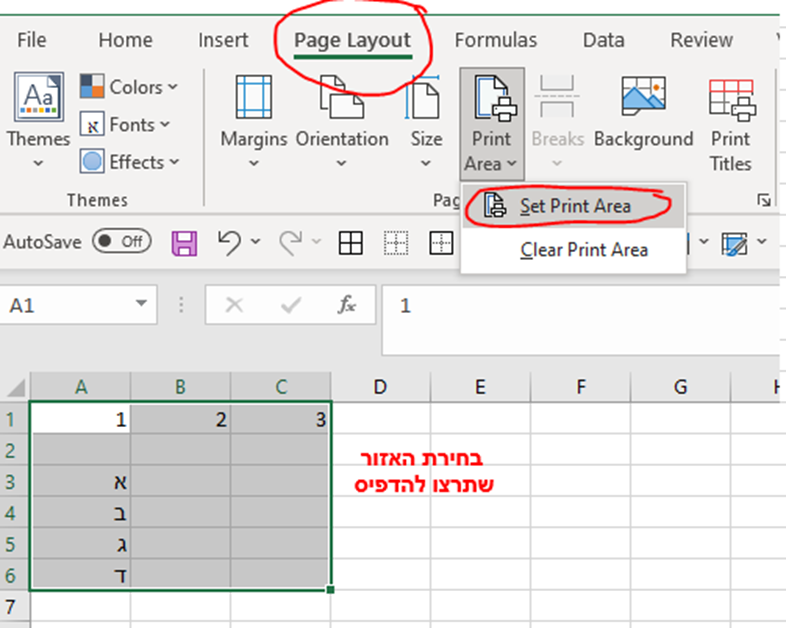
Task: Click cell A6 containing ד
Action: pyautogui.click(x=81, y=575)
